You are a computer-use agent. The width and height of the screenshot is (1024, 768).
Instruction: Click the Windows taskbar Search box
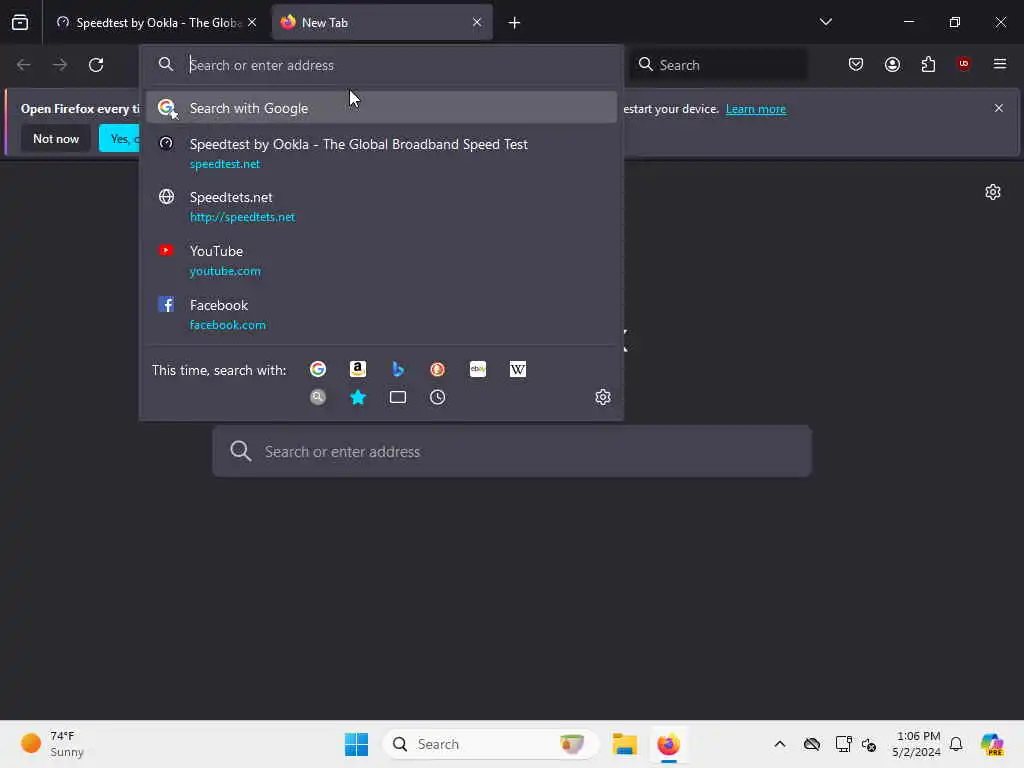[490, 744]
